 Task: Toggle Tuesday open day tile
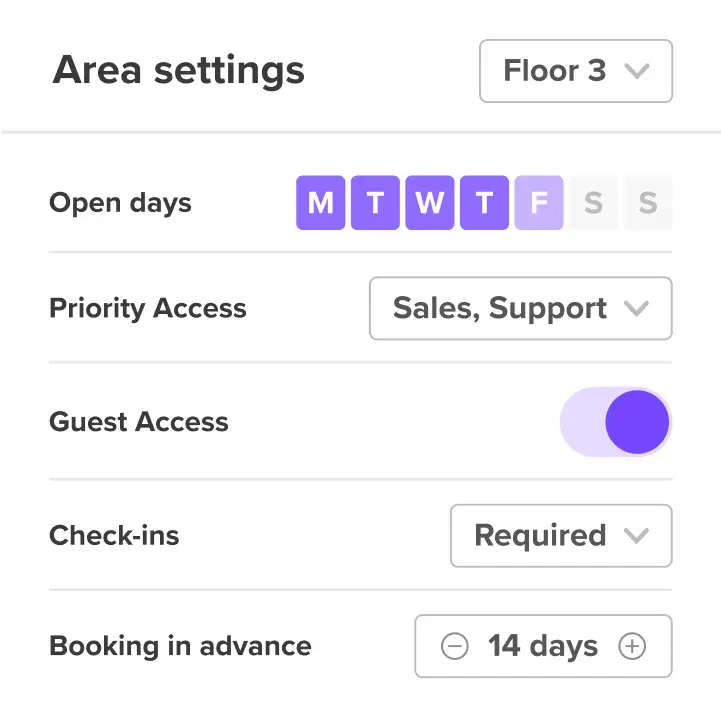click(x=375, y=202)
